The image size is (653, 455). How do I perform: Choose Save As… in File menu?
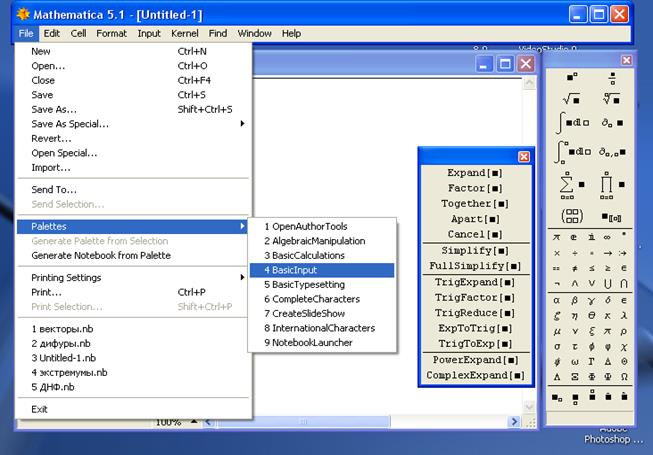coord(133,109)
